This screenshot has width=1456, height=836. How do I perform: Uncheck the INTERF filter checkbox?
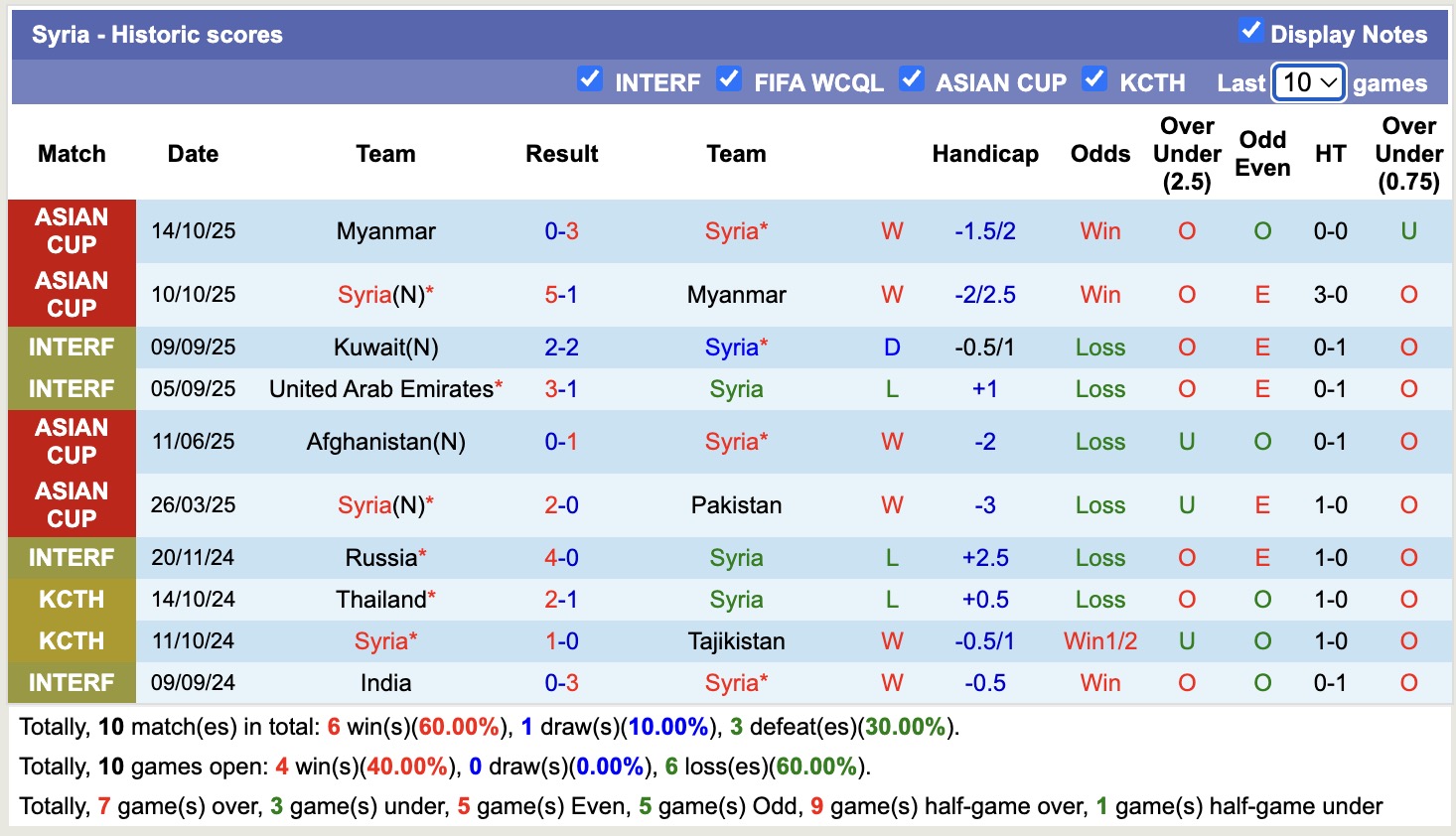[x=590, y=81]
